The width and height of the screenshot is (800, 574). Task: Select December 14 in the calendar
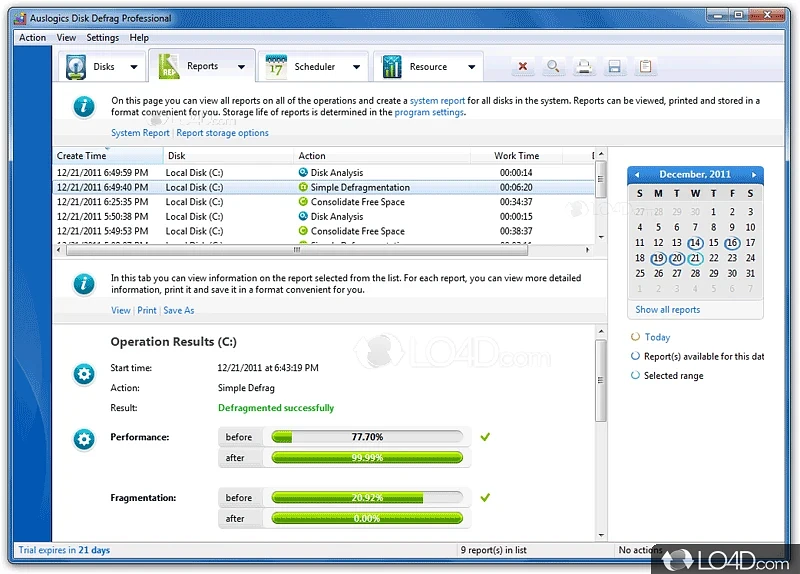pos(695,243)
